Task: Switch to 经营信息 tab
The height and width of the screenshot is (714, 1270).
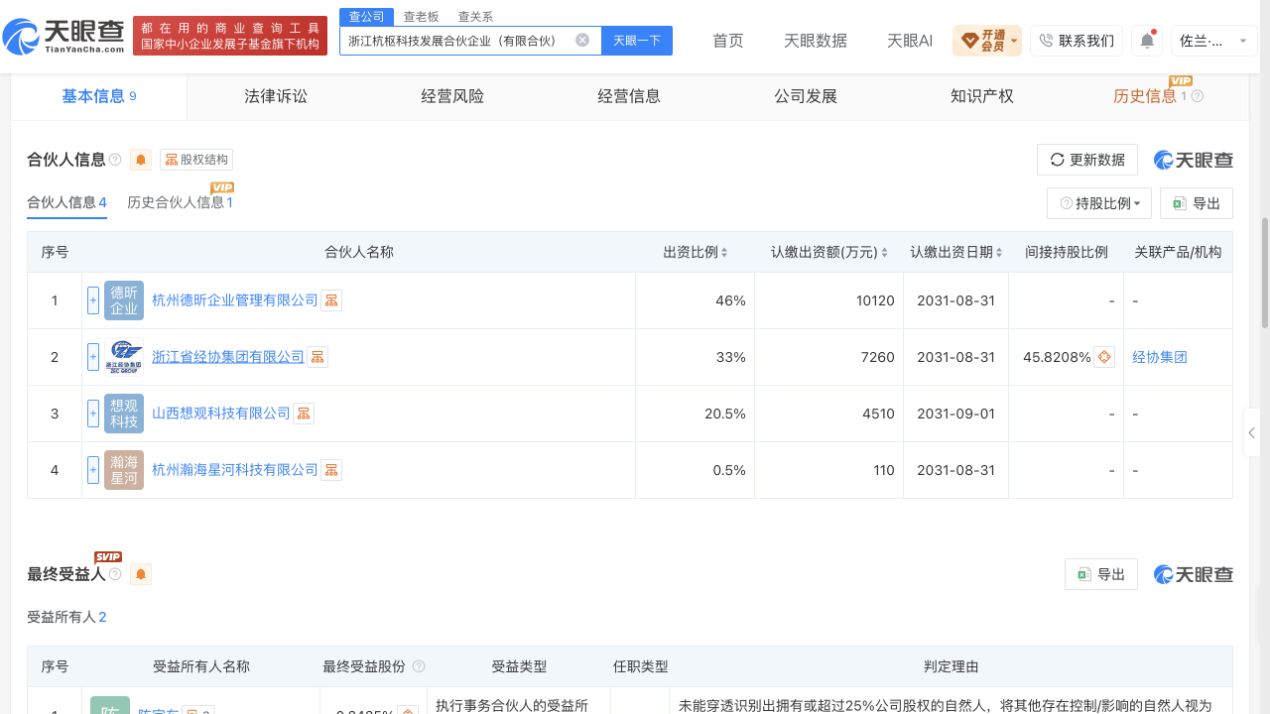Action: (629, 97)
